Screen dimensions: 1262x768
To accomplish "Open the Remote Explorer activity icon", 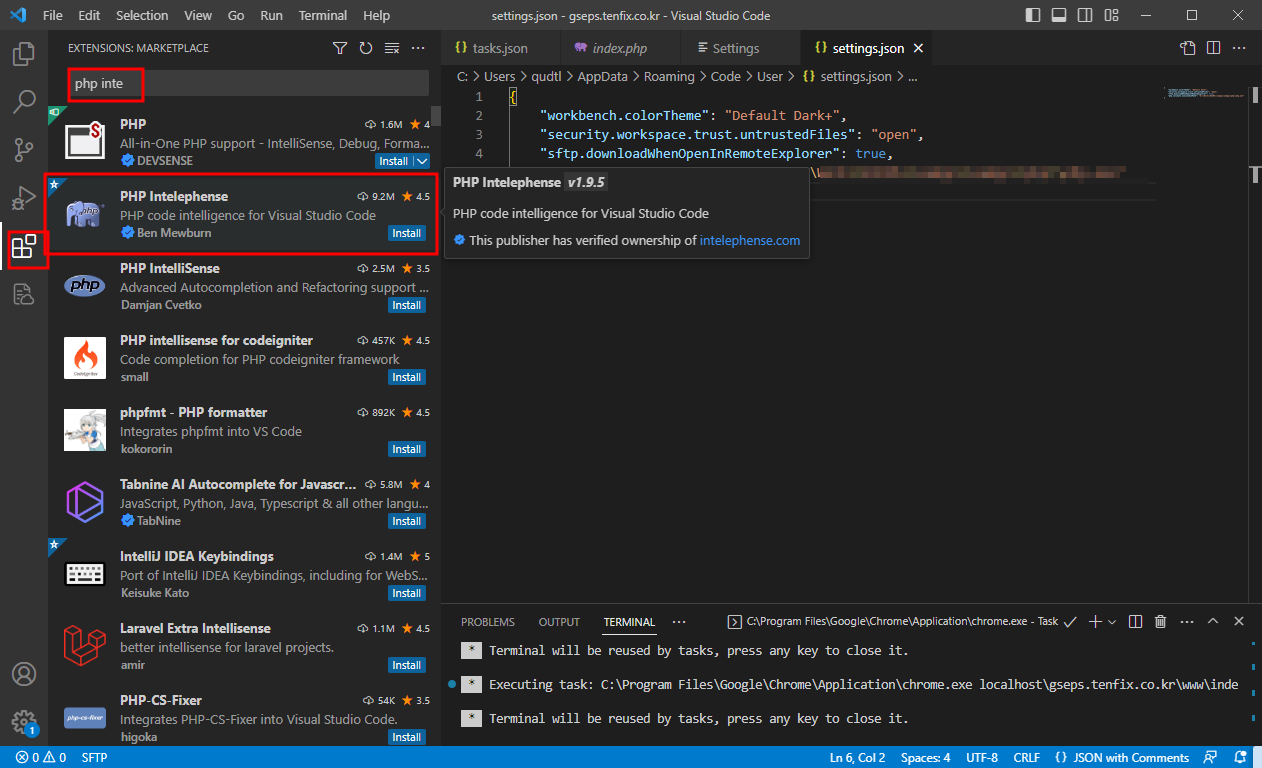I will (x=24, y=294).
